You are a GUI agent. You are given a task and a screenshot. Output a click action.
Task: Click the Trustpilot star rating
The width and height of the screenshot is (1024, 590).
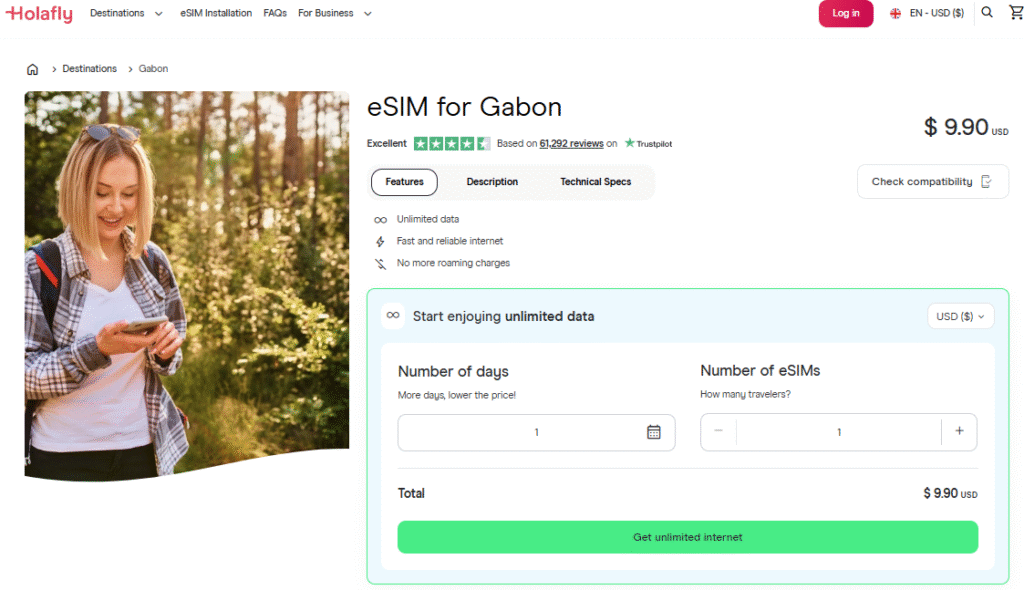(x=451, y=144)
